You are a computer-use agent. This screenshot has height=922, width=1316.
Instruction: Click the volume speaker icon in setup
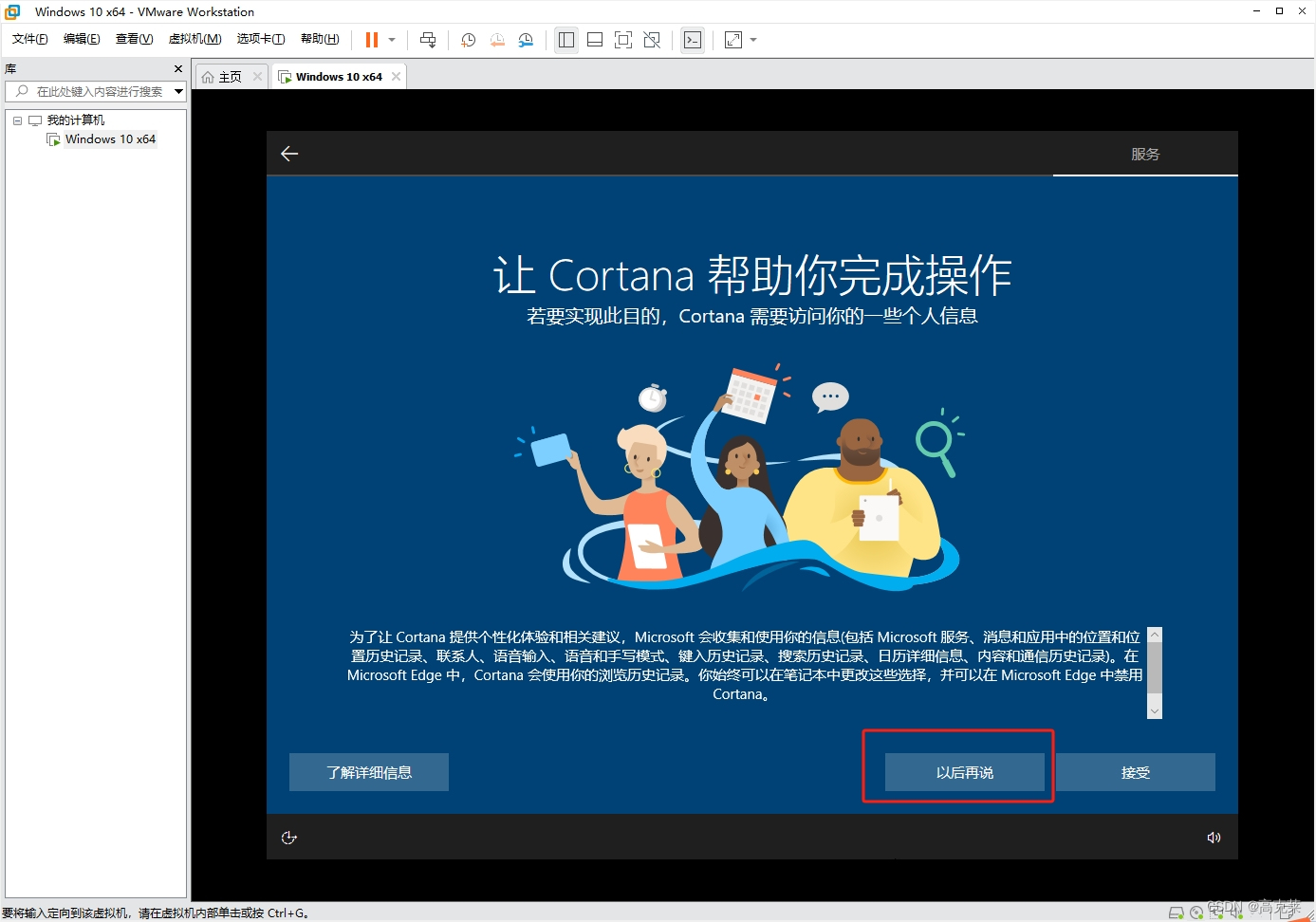[x=1214, y=838]
